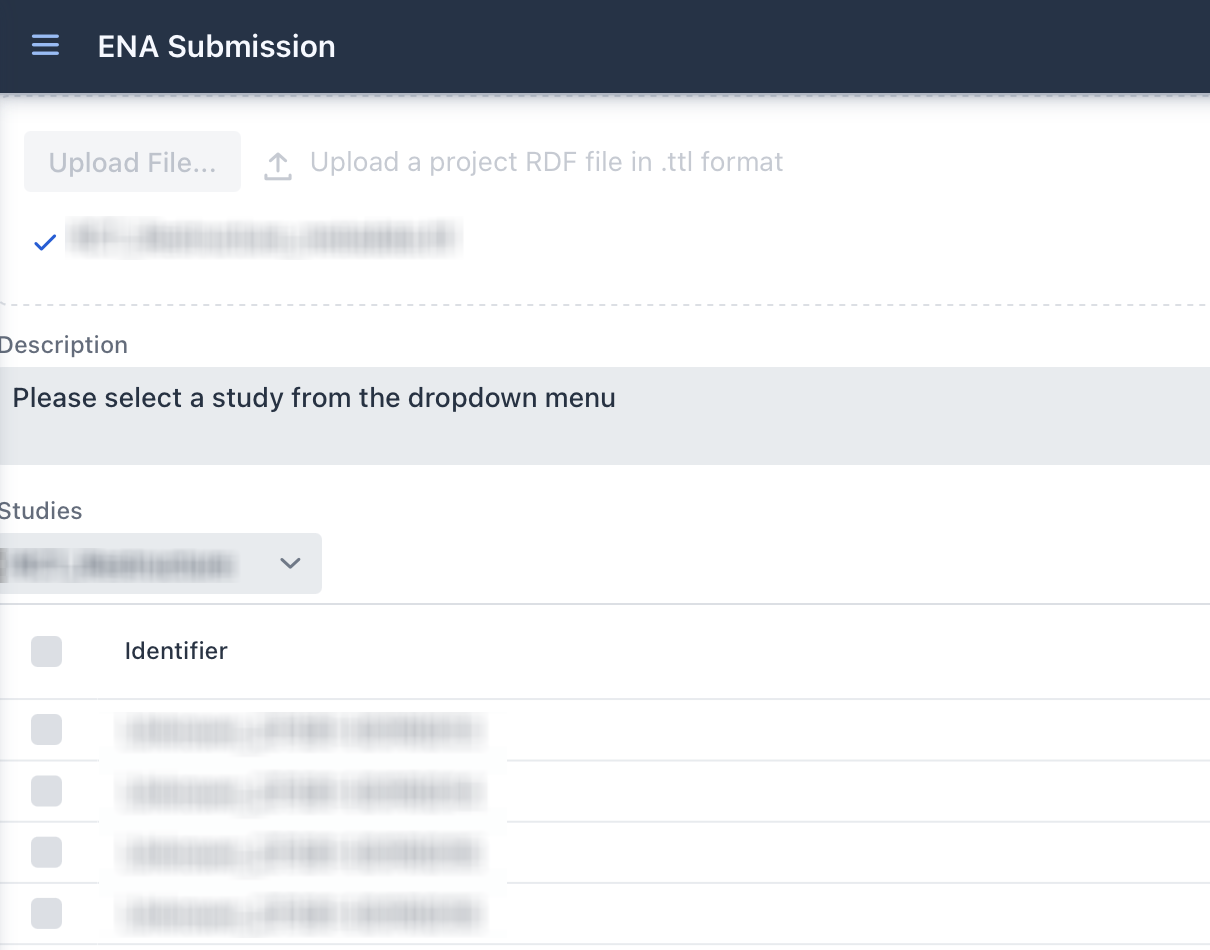Open the hamburger navigation menu
Image resolution: width=1210 pixels, height=950 pixels.
(x=45, y=46)
